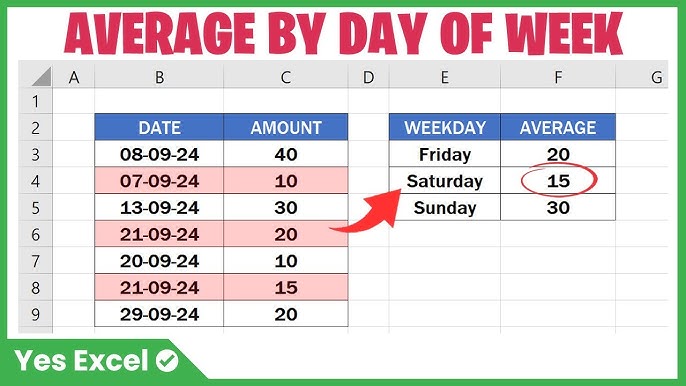Select the date cell 08-09-24

click(159, 154)
